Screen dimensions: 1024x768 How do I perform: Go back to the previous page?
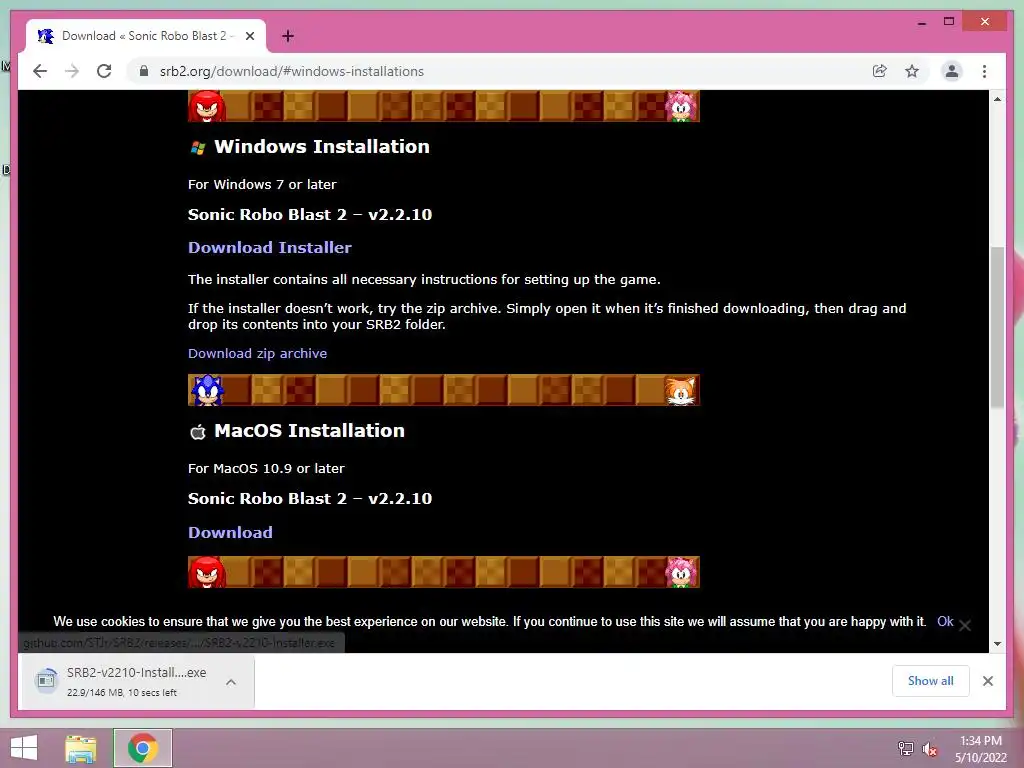click(x=40, y=71)
